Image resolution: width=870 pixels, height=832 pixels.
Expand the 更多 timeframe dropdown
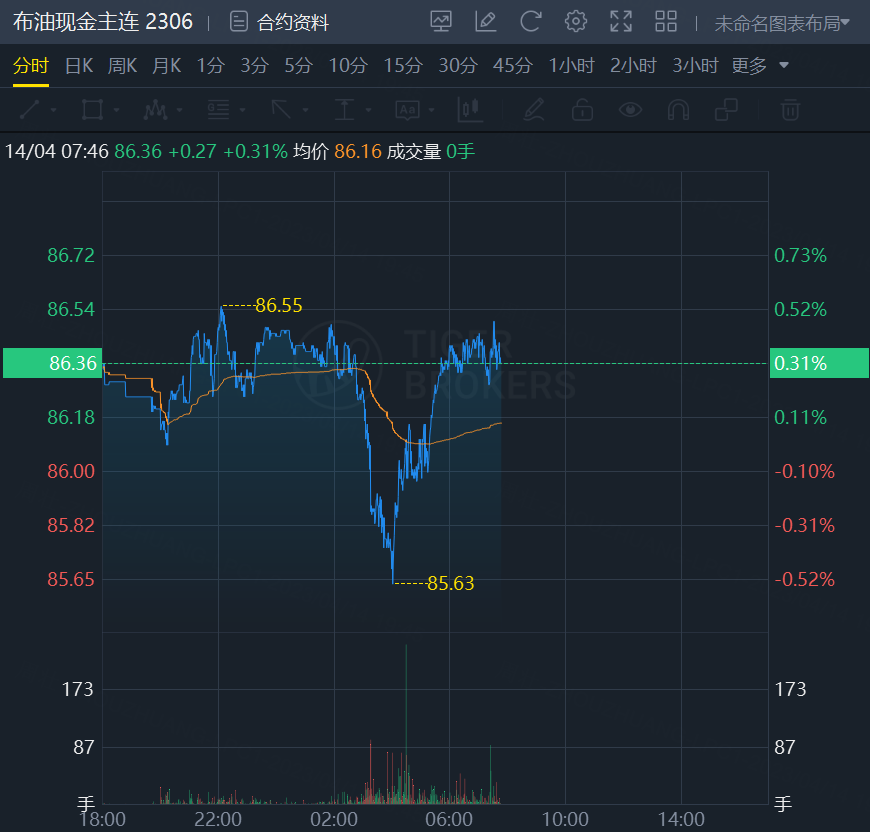[x=760, y=66]
